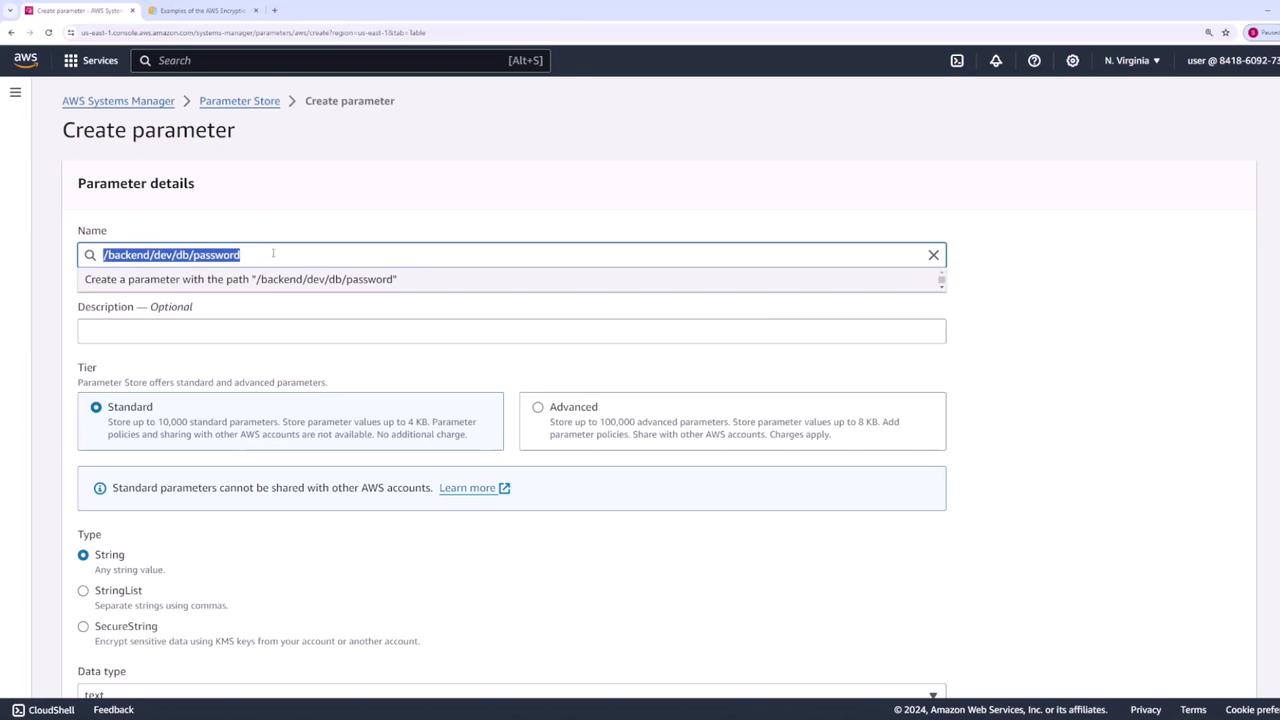Go to the AWS Systems Manager breadcrumb
Viewport: 1280px width, 720px height.
(x=118, y=101)
